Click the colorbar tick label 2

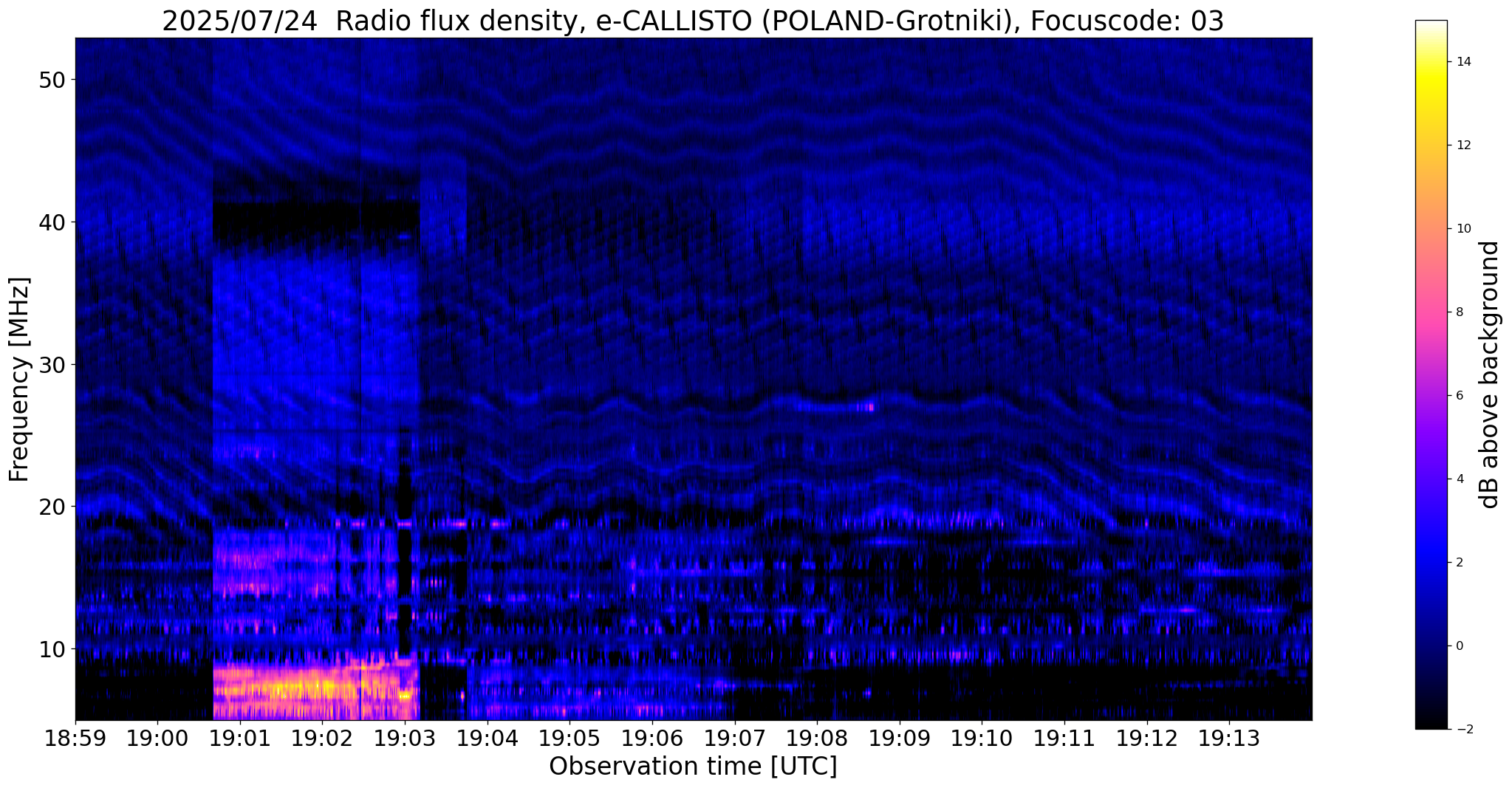pos(1459,563)
